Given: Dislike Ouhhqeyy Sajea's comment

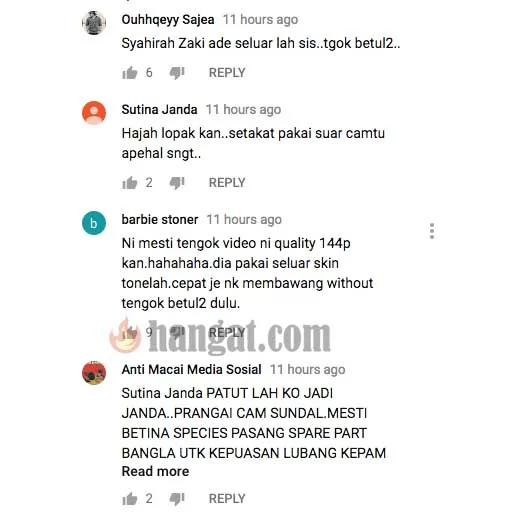Looking at the screenshot, I should coord(177,73).
